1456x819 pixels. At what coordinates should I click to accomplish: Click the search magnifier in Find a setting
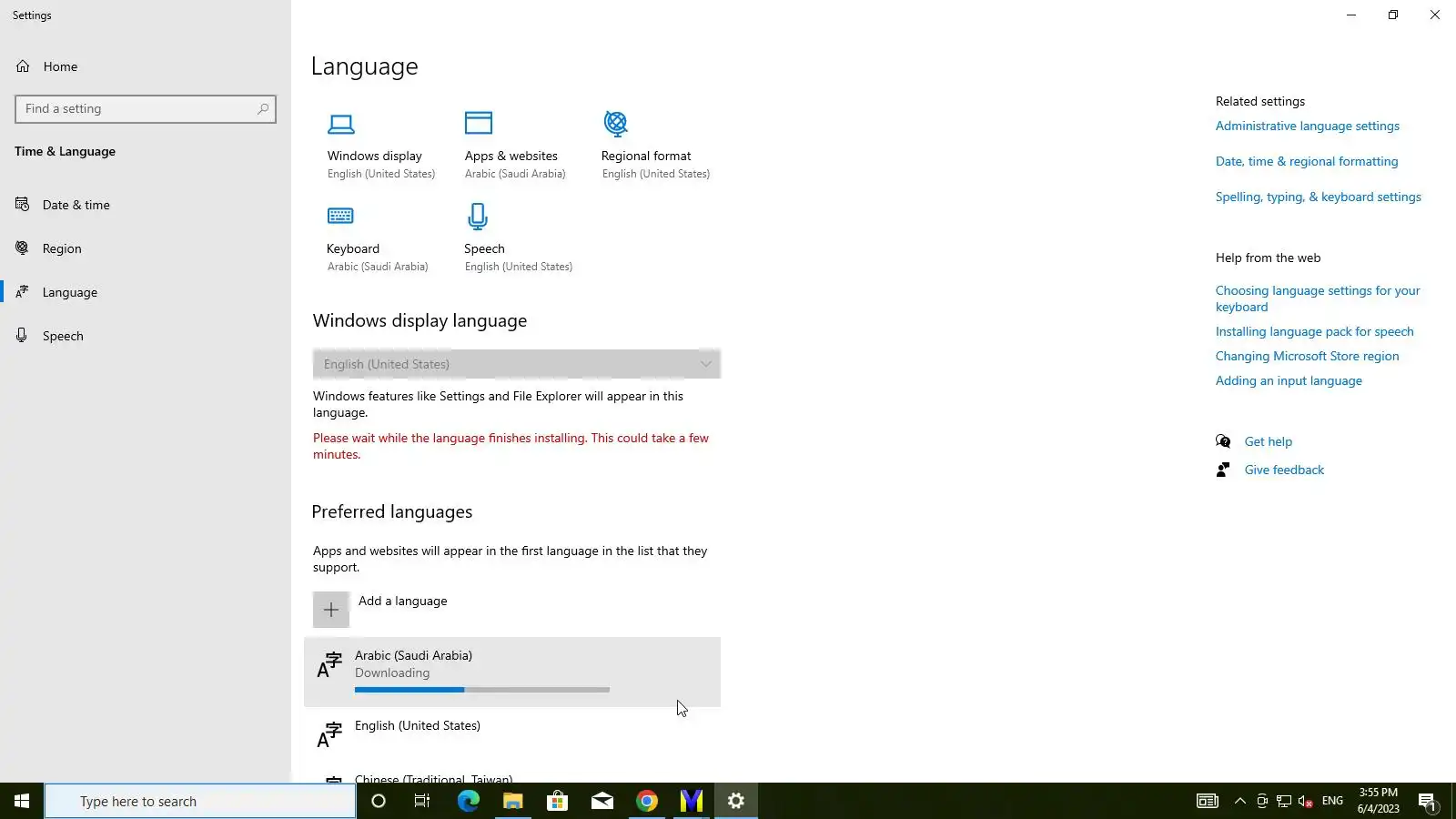[x=263, y=109]
